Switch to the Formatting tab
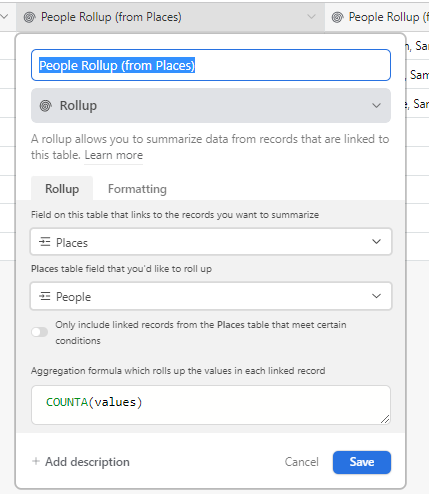The height and width of the screenshot is (494, 429). tap(137, 189)
